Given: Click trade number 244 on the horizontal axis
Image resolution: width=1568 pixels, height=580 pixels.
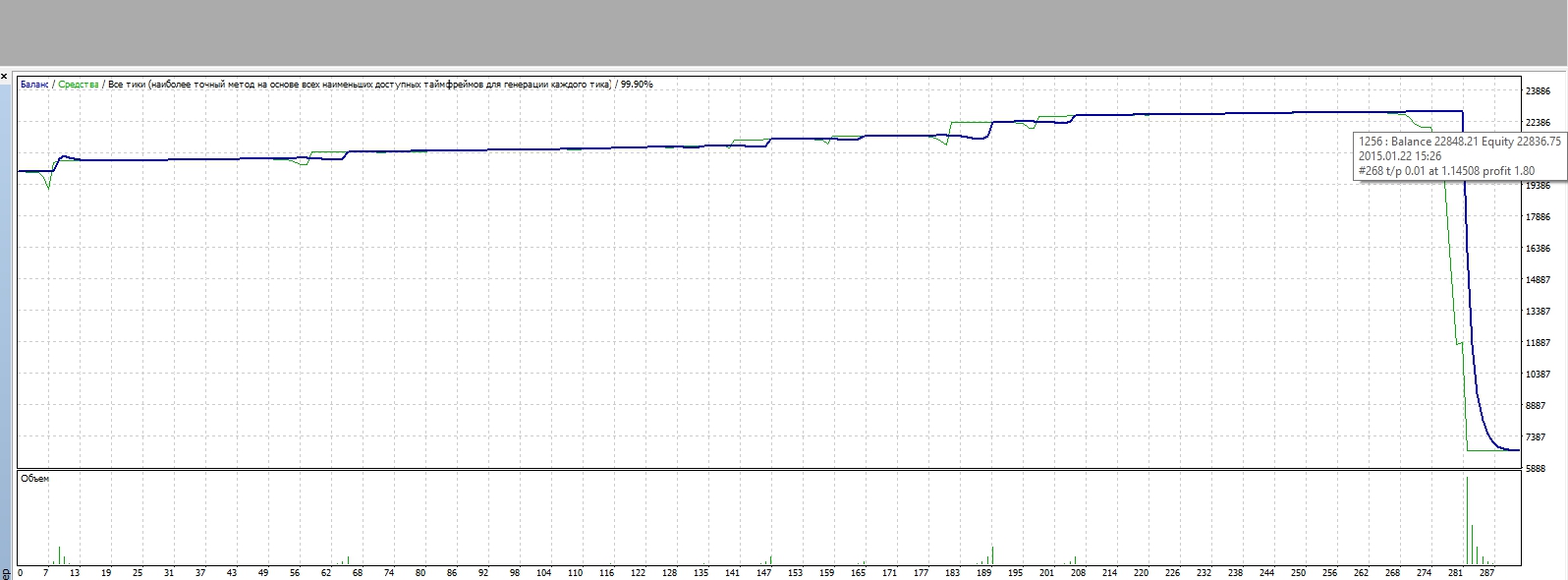Looking at the screenshot, I should click(x=1266, y=573).
